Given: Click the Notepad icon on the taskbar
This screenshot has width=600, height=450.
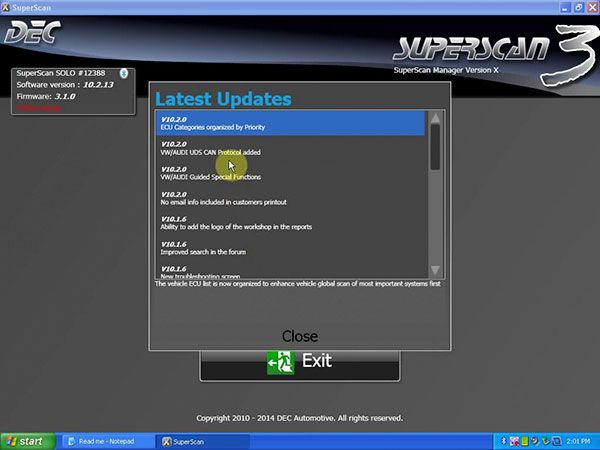Looking at the screenshot, I should pyautogui.click(x=72, y=441).
